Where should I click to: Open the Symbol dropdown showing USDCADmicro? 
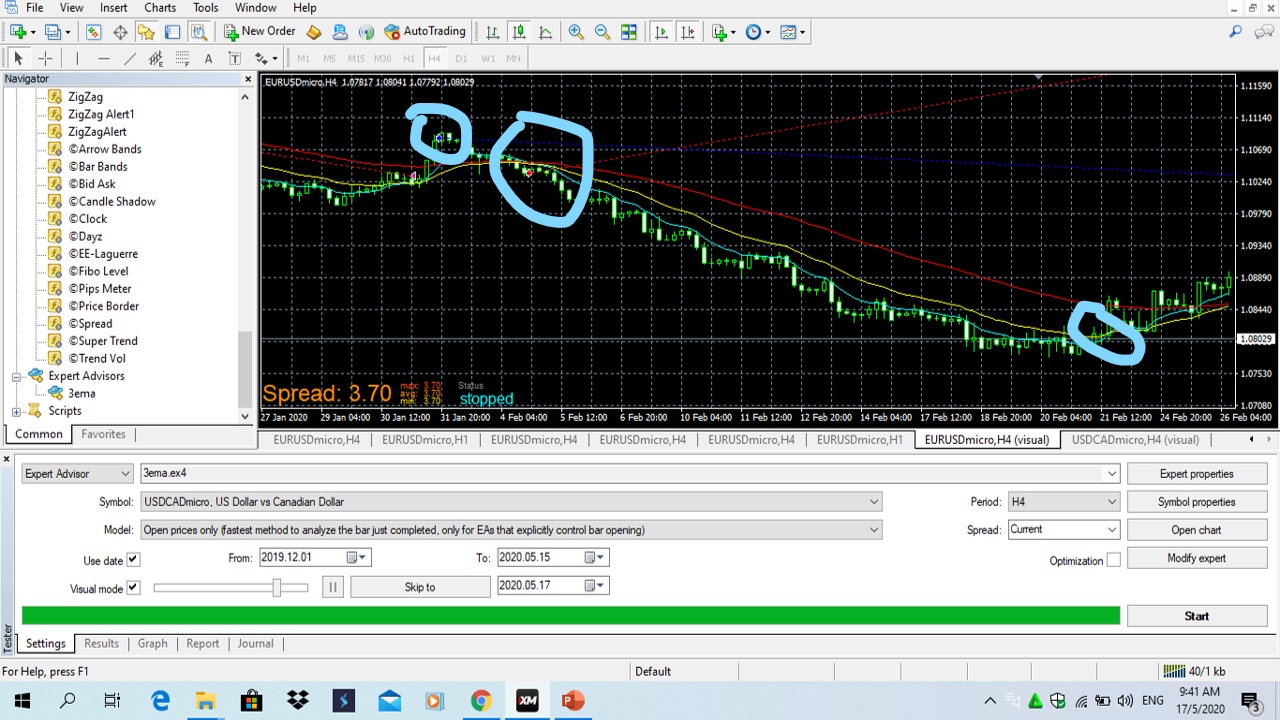point(874,502)
